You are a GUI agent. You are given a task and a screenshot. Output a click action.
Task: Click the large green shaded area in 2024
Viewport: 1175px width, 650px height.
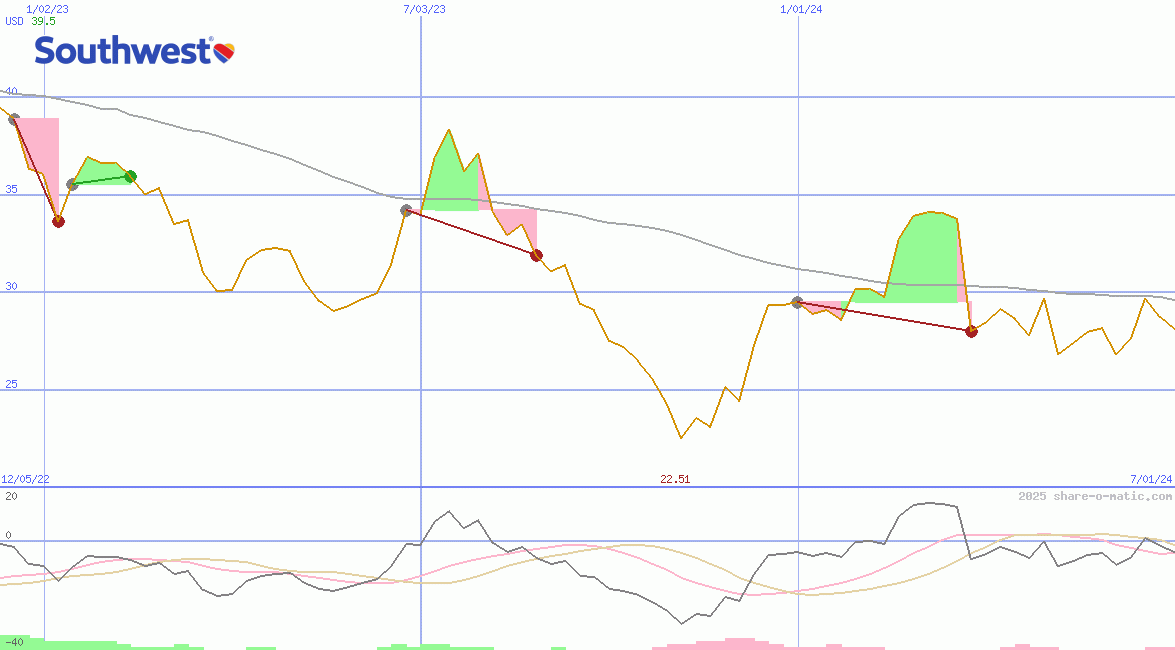[925, 260]
